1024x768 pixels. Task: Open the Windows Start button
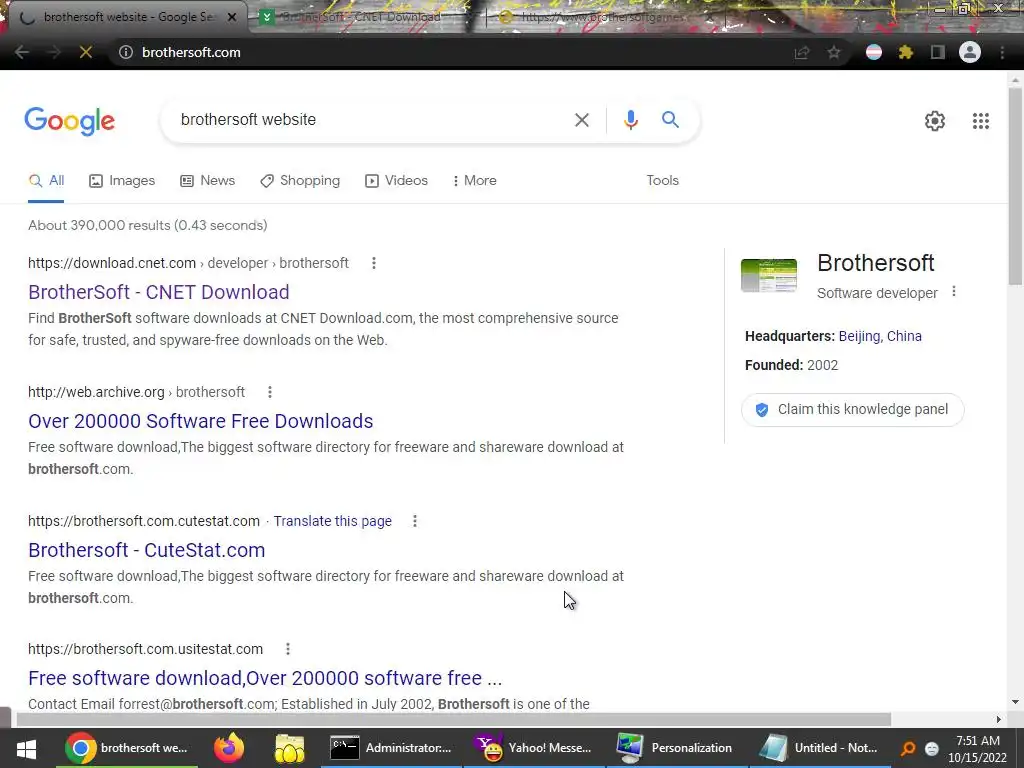(26, 748)
